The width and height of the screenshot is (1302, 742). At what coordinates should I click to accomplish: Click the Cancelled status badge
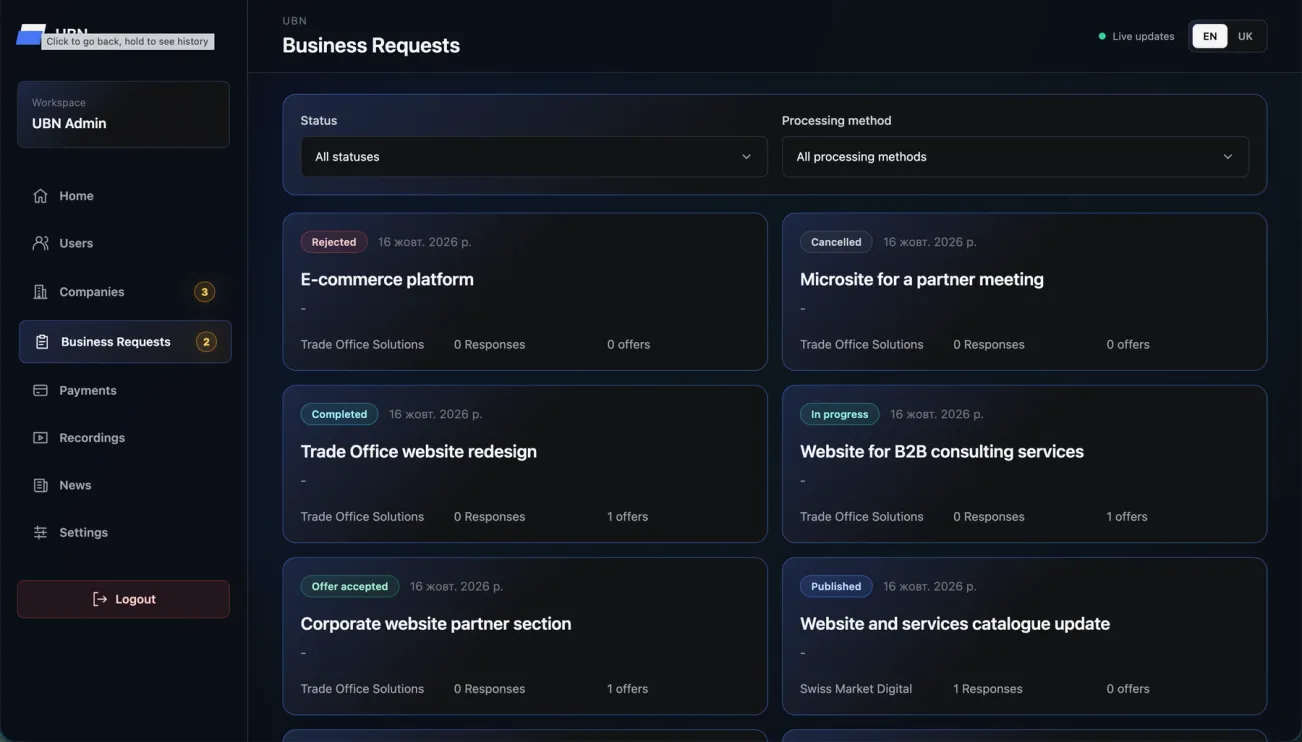(x=836, y=242)
